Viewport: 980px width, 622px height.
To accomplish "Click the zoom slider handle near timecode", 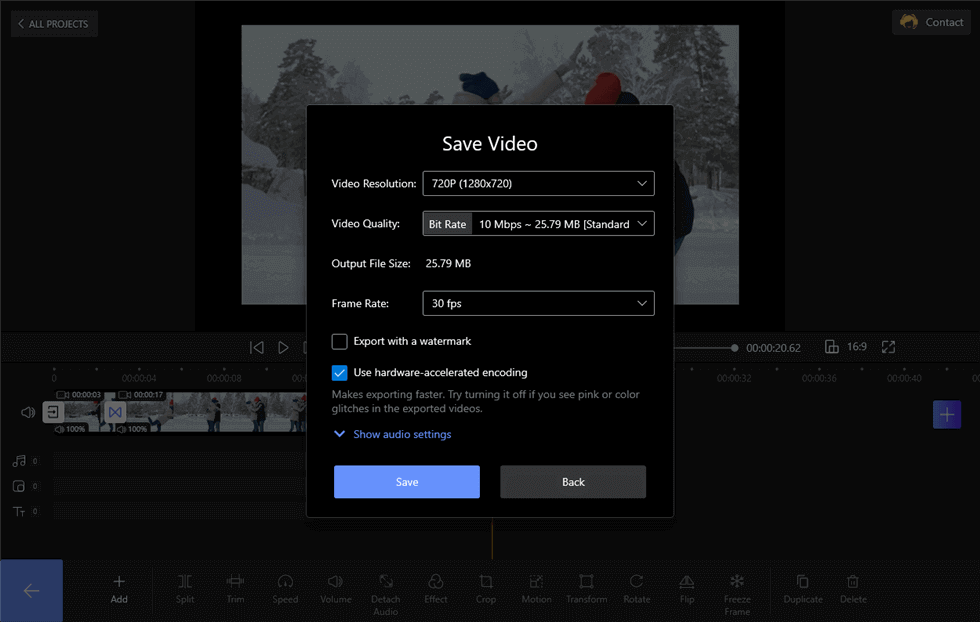I will 734,348.
